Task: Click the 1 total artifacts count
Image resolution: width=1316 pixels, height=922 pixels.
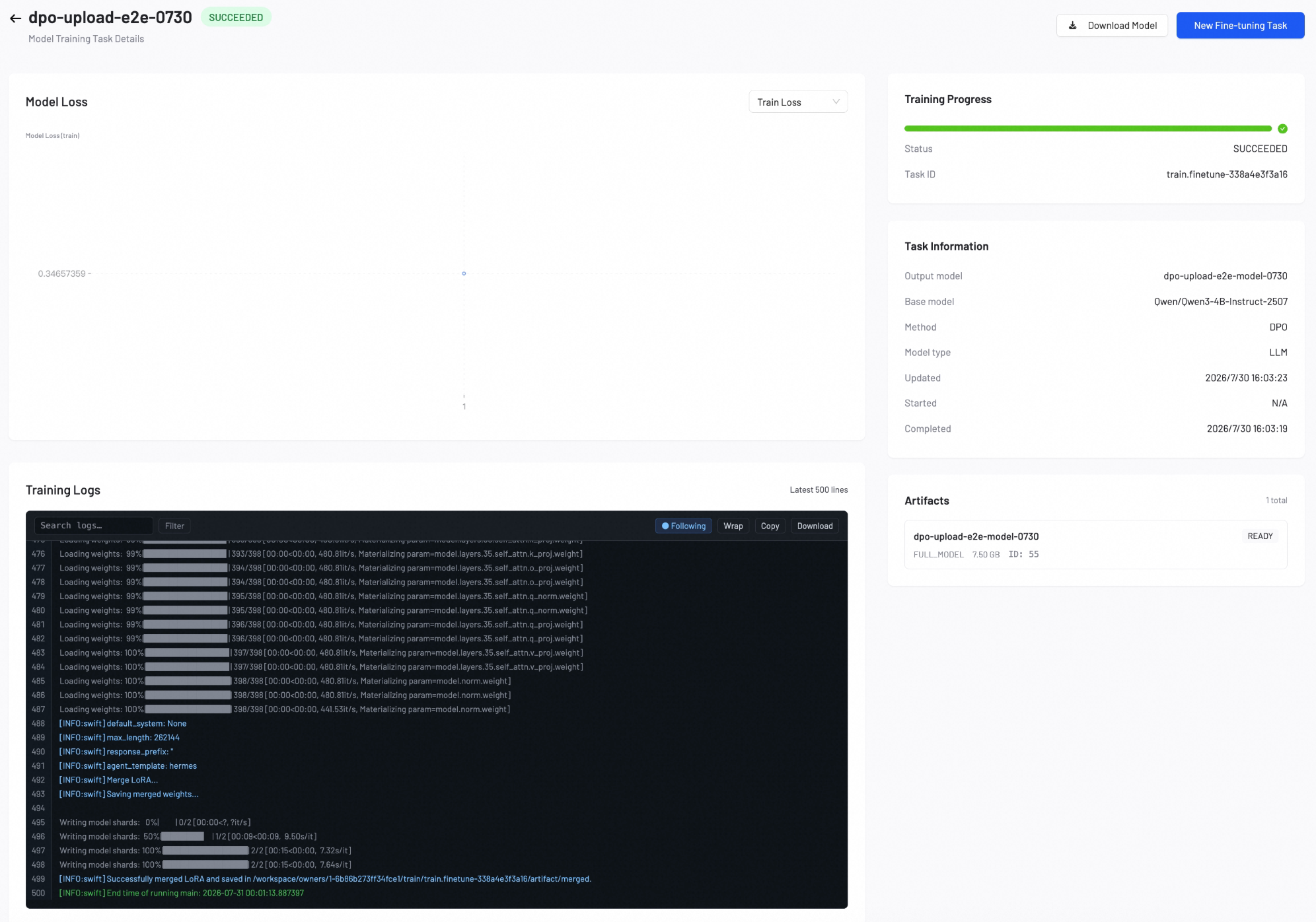Action: point(1276,501)
